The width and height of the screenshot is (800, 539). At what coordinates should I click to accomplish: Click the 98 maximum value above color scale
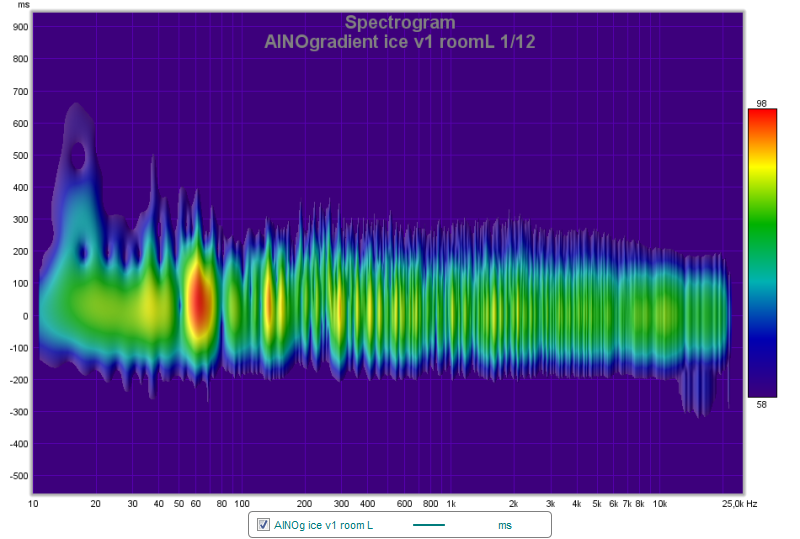coord(761,104)
